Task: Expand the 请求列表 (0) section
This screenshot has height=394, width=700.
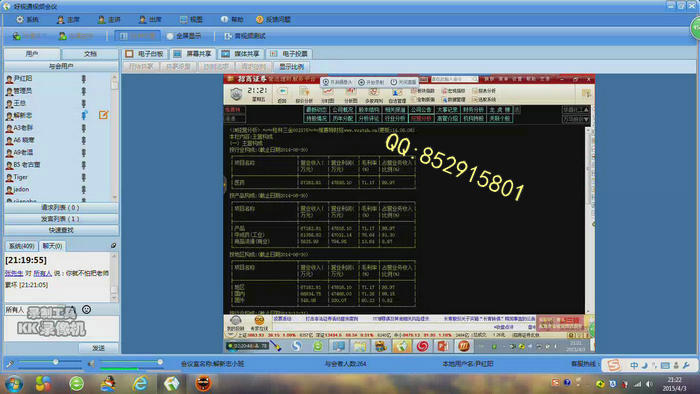Action: pyautogui.click(x=61, y=207)
